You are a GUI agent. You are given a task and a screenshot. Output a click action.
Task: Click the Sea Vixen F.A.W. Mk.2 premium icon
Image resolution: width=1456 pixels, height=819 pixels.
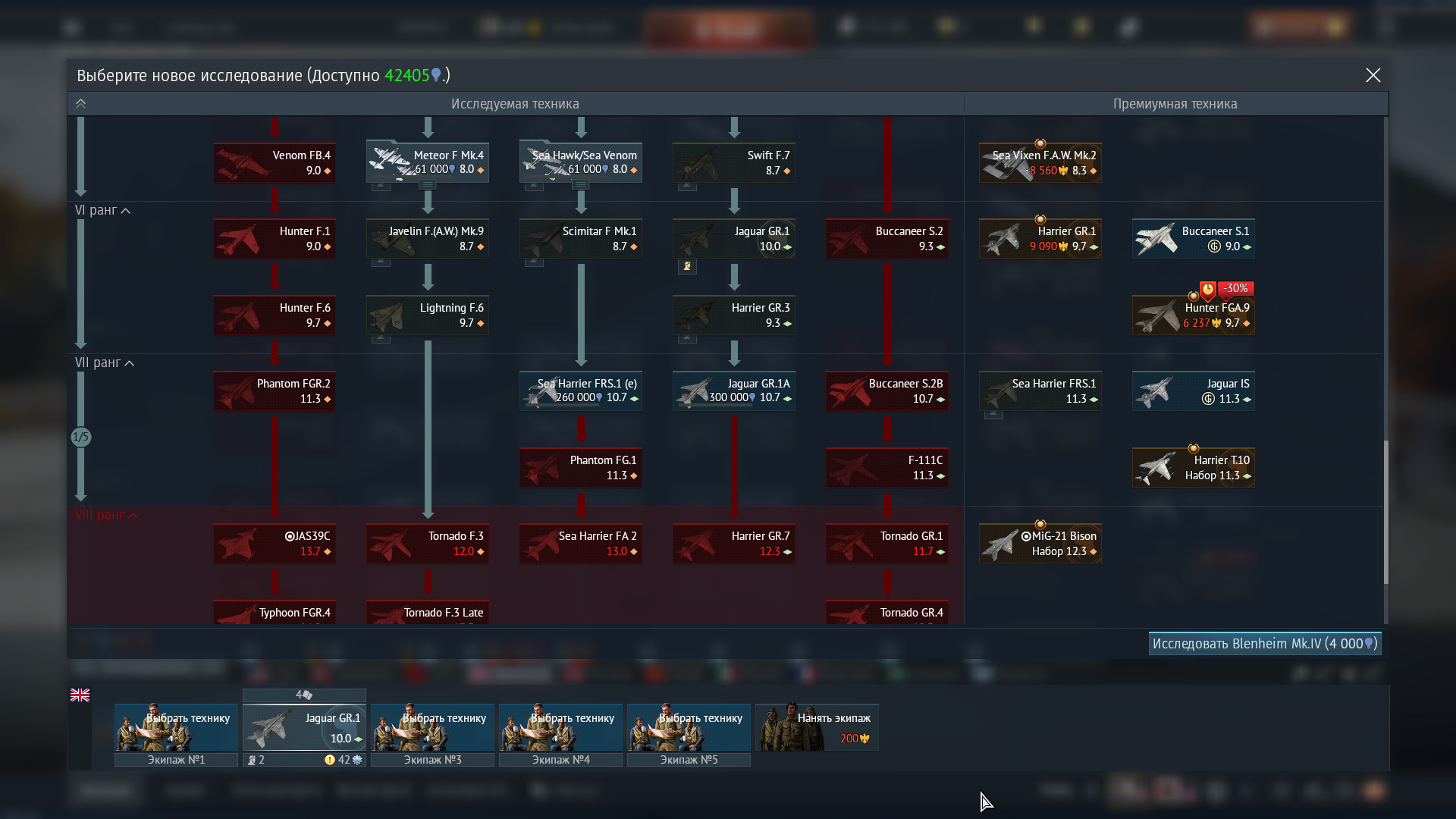[x=1040, y=162]
